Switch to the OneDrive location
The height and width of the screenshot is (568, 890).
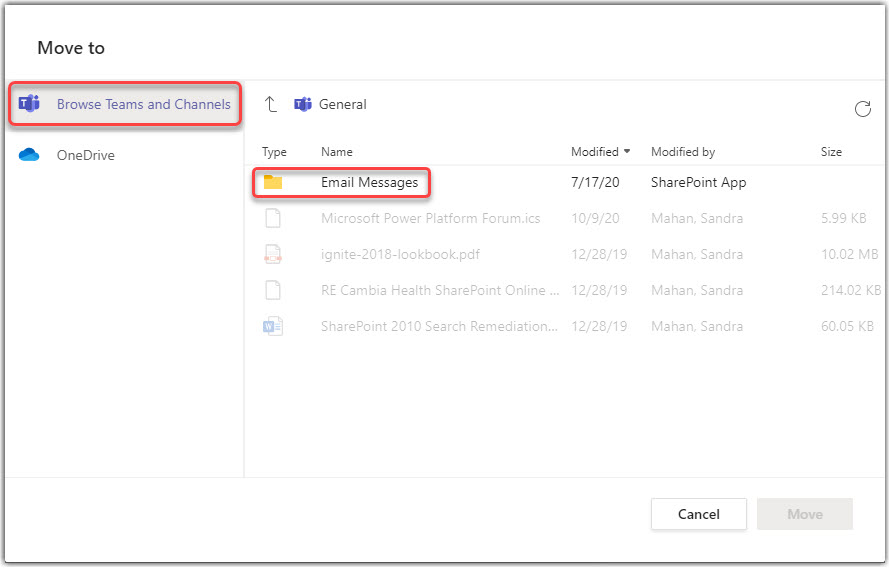click(x=85, y=155)
